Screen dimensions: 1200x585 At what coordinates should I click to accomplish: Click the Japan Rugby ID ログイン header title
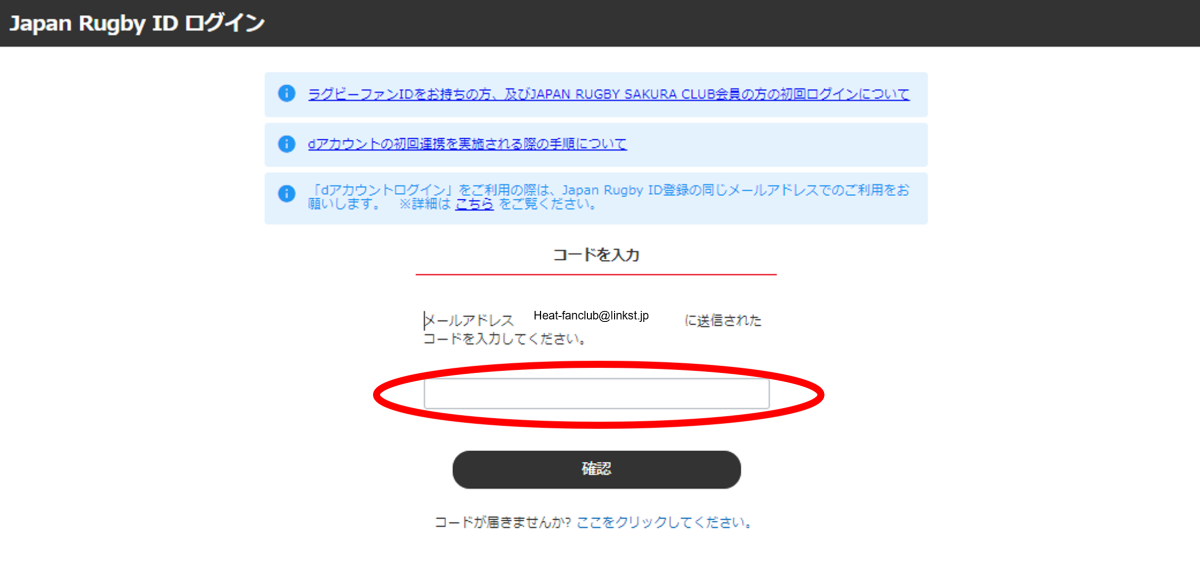coord(137,23)
